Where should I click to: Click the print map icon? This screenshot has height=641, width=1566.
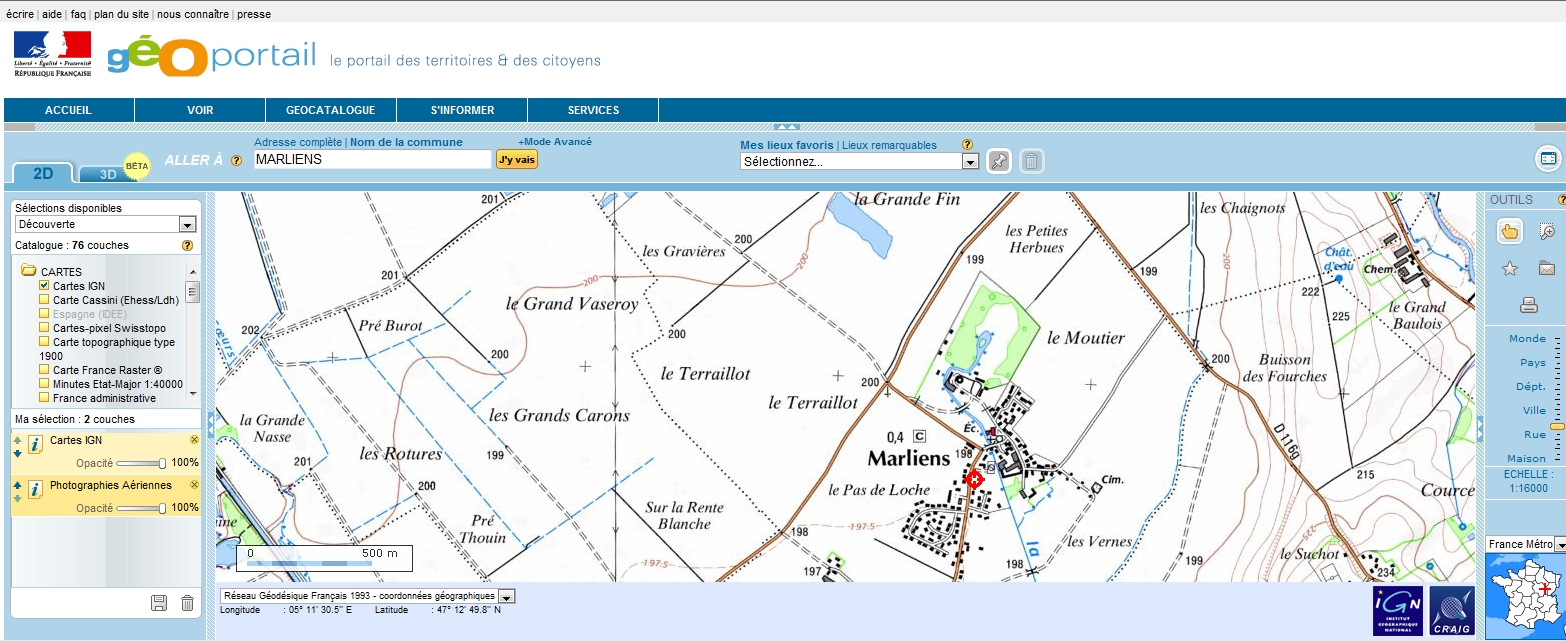coord(1528,305)
